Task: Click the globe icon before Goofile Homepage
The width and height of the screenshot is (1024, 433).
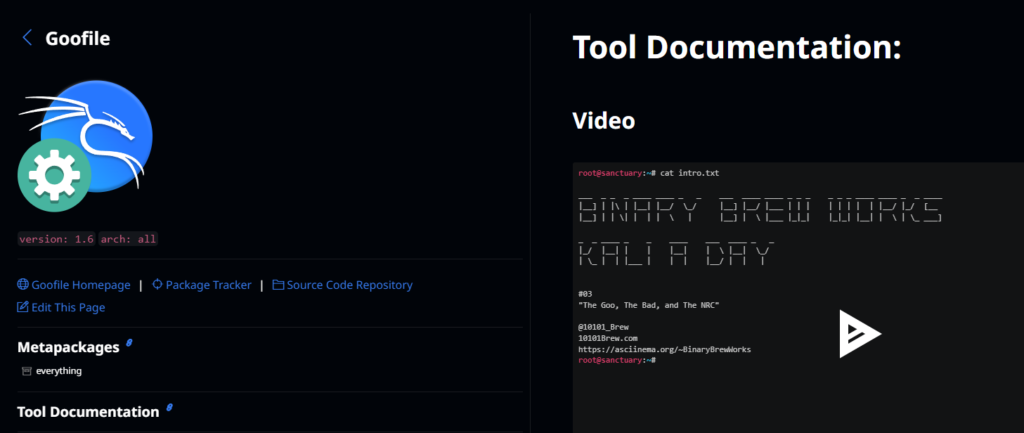Action: 23,285
